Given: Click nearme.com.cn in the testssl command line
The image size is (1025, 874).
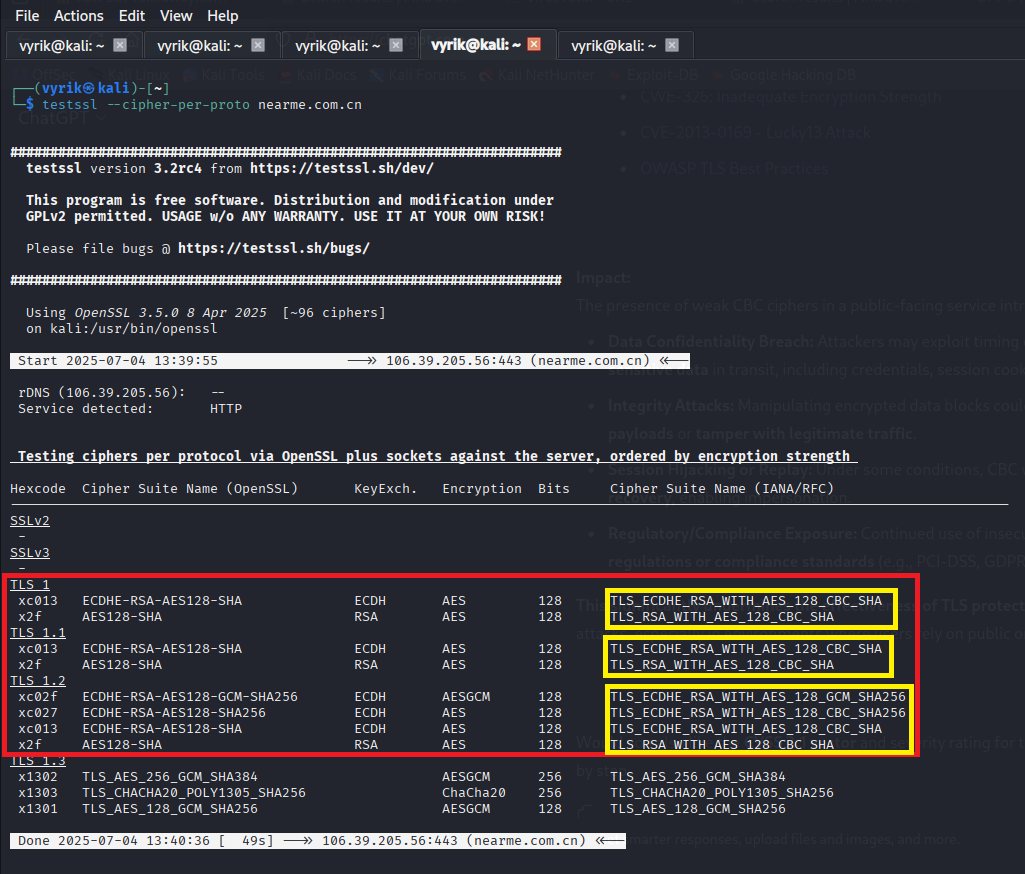Looking at the screenshot, I should (x=310, y=104).
